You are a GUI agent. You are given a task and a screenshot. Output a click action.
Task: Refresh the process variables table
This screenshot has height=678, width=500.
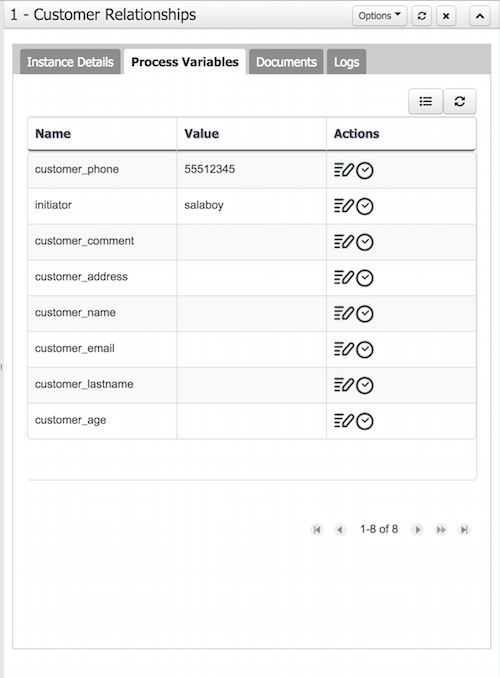pyautogui.click(x=459, y=101)
